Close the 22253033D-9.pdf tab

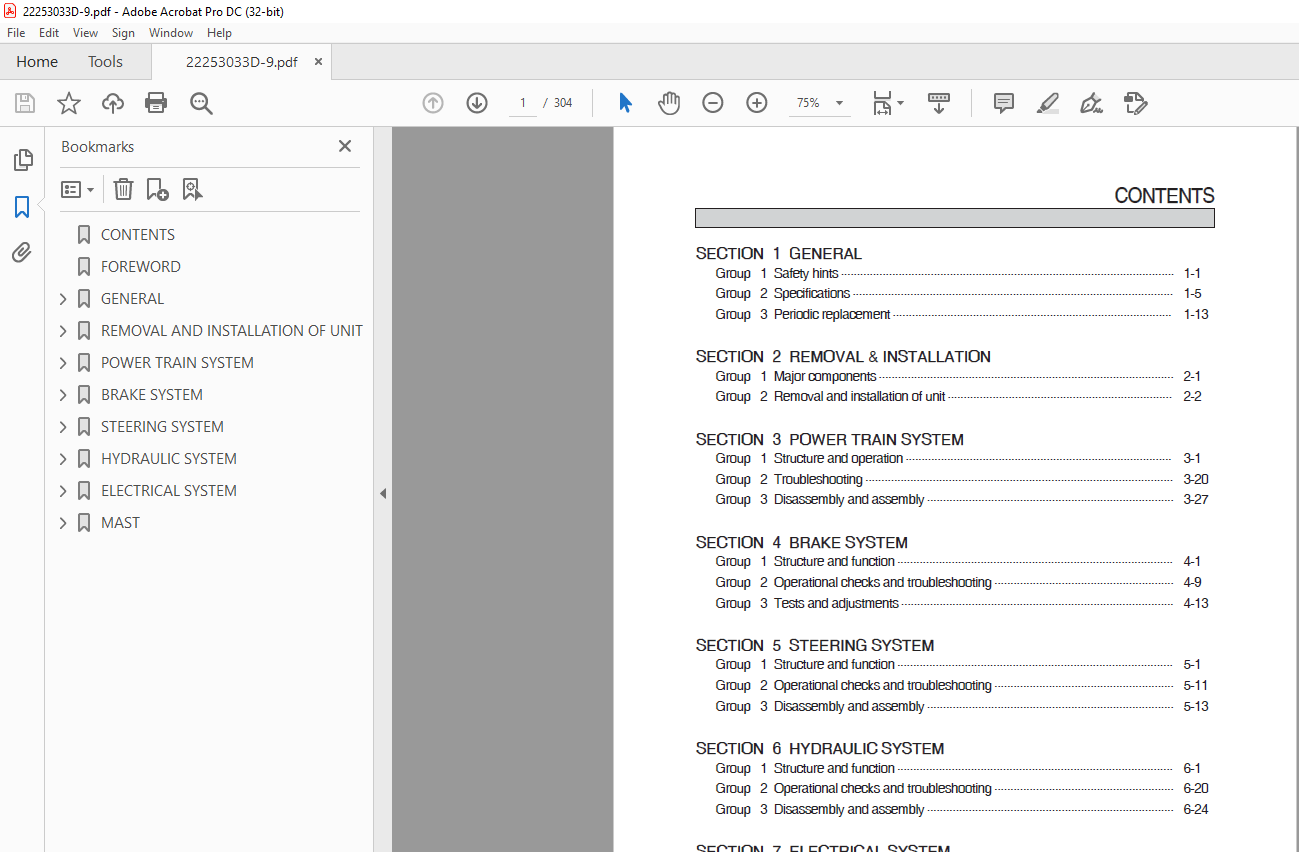[x=319, y=62]
